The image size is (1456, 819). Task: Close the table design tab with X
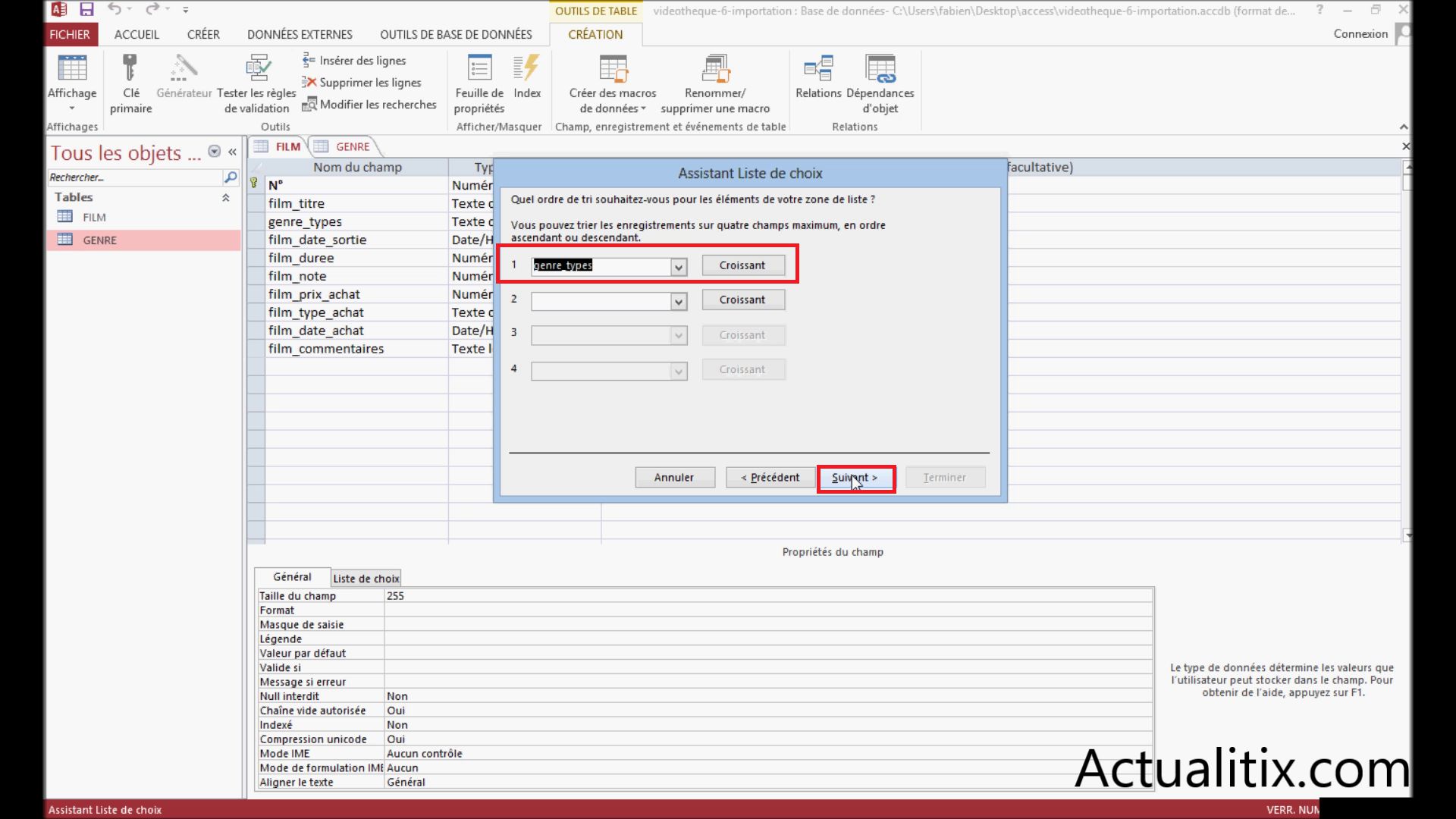1406,146
